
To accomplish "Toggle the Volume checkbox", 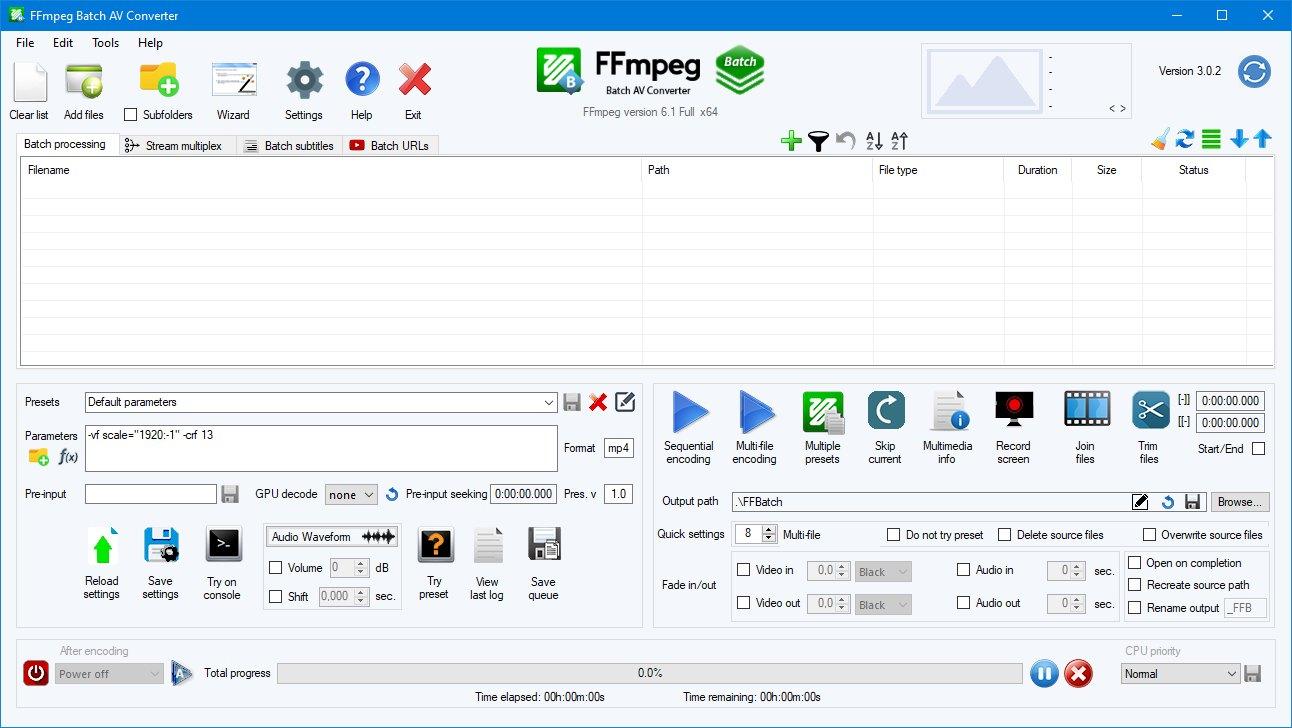I will tap(276, 568).
